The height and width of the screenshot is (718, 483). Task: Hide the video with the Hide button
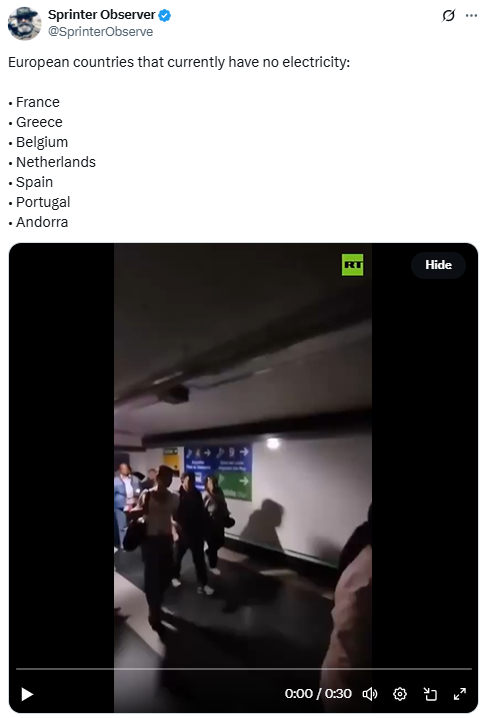(438, 265)
